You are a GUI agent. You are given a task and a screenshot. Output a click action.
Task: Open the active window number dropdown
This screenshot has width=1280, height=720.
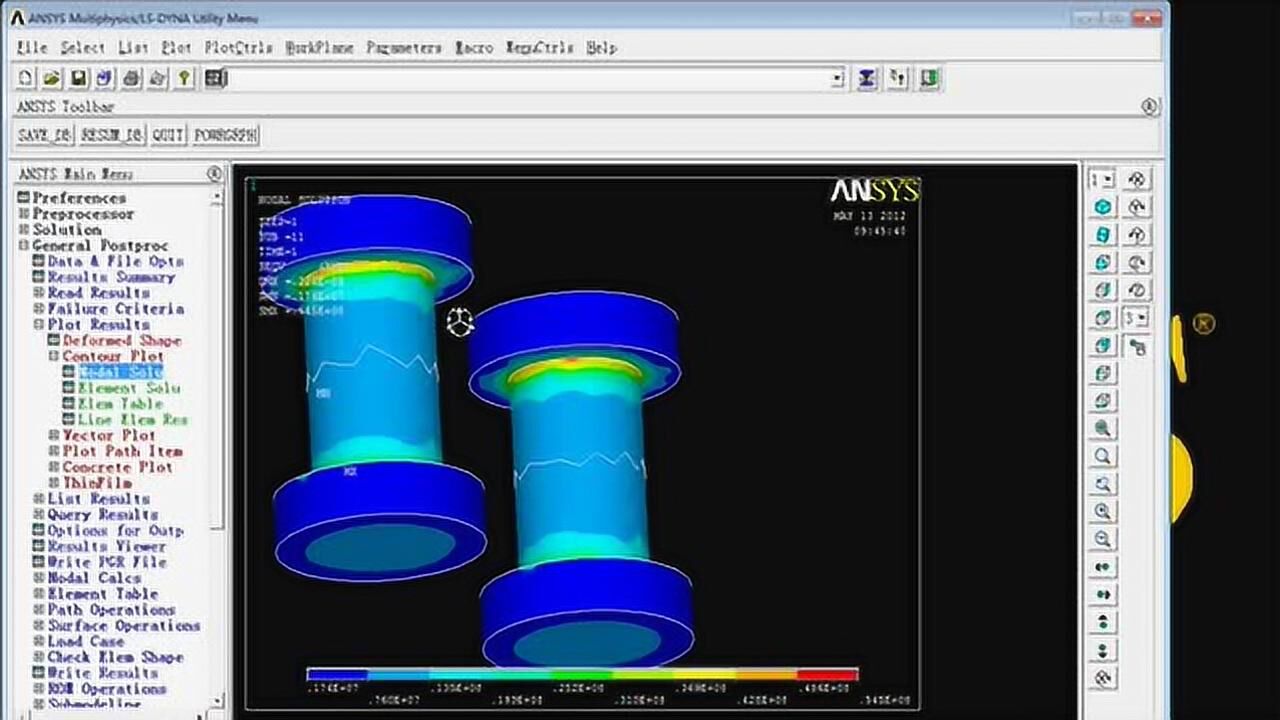coord(1102,180)
